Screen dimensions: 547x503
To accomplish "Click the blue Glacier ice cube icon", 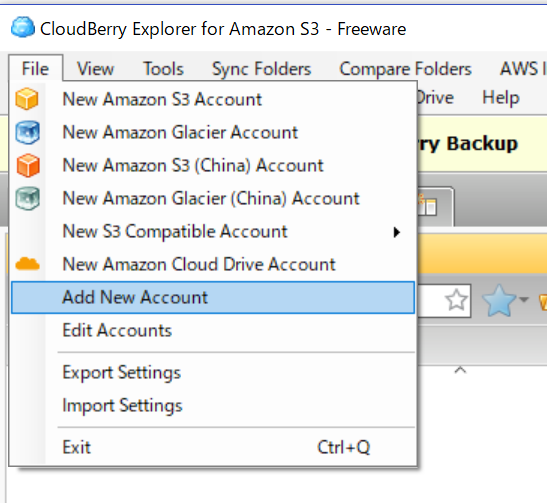I will click(x=27, y=132).
